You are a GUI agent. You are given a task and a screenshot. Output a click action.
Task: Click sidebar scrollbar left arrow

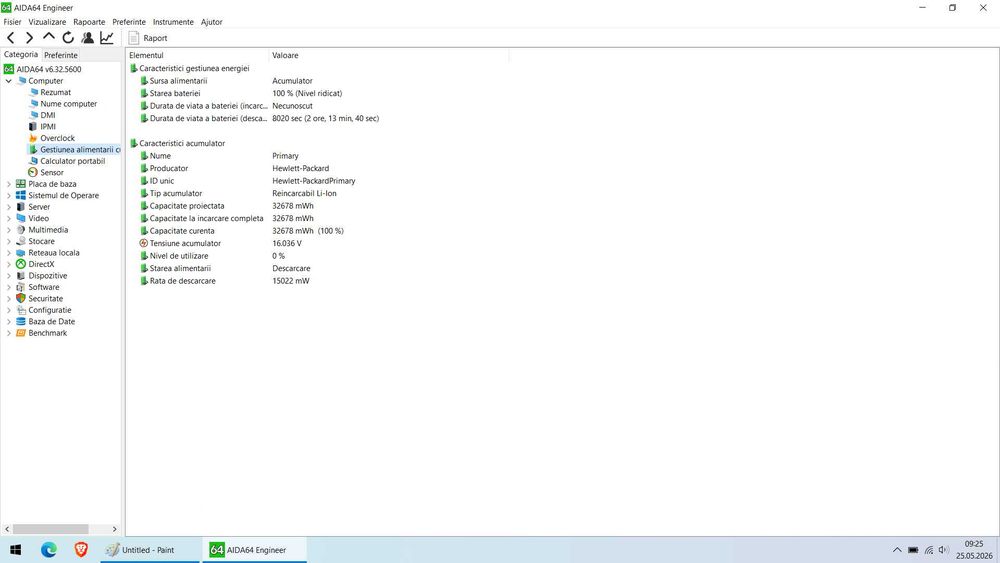coord(7,529)
